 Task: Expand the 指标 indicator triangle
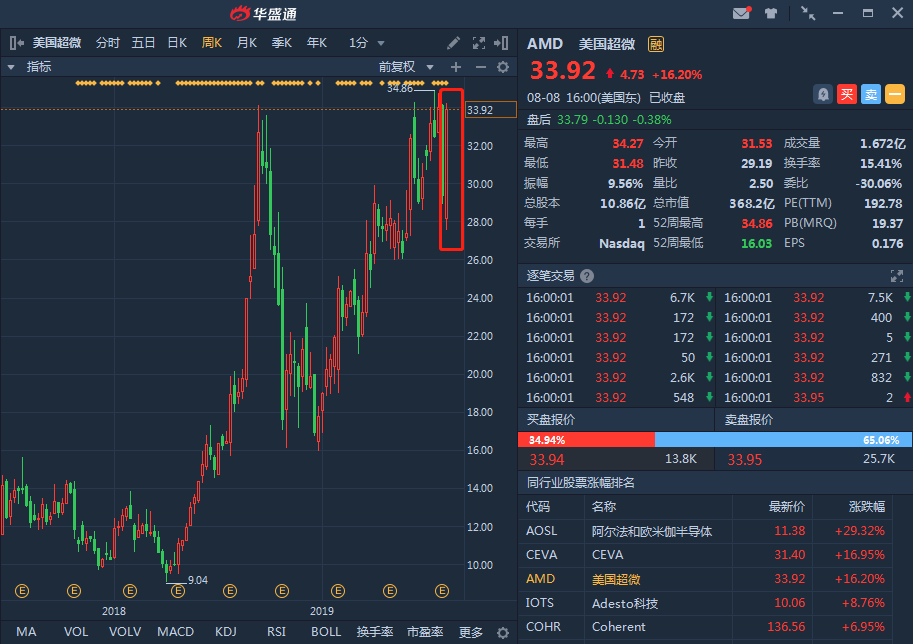click(11, 67)
